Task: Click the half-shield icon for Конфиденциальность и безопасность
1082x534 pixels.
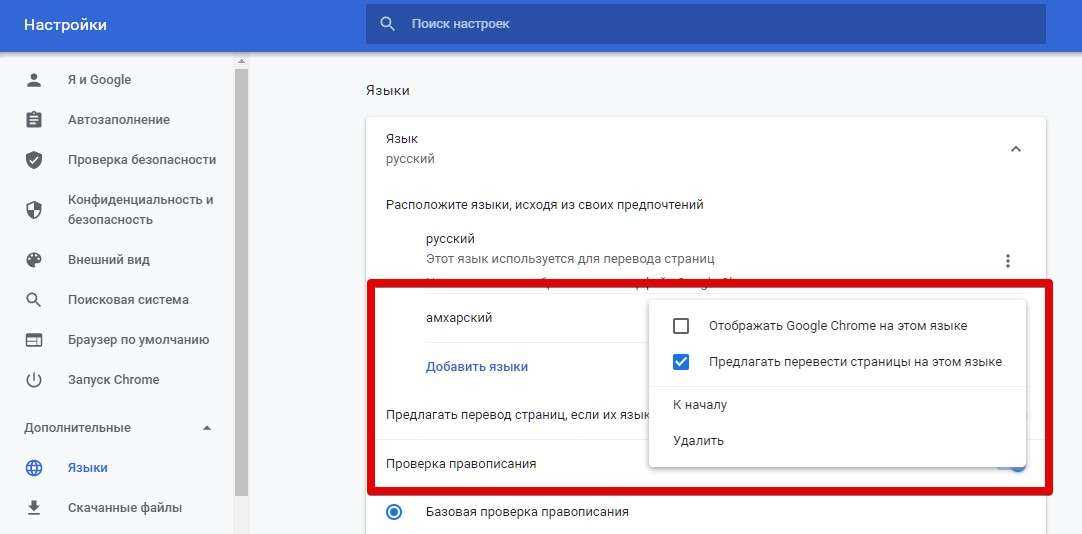Action: [33, 210]
